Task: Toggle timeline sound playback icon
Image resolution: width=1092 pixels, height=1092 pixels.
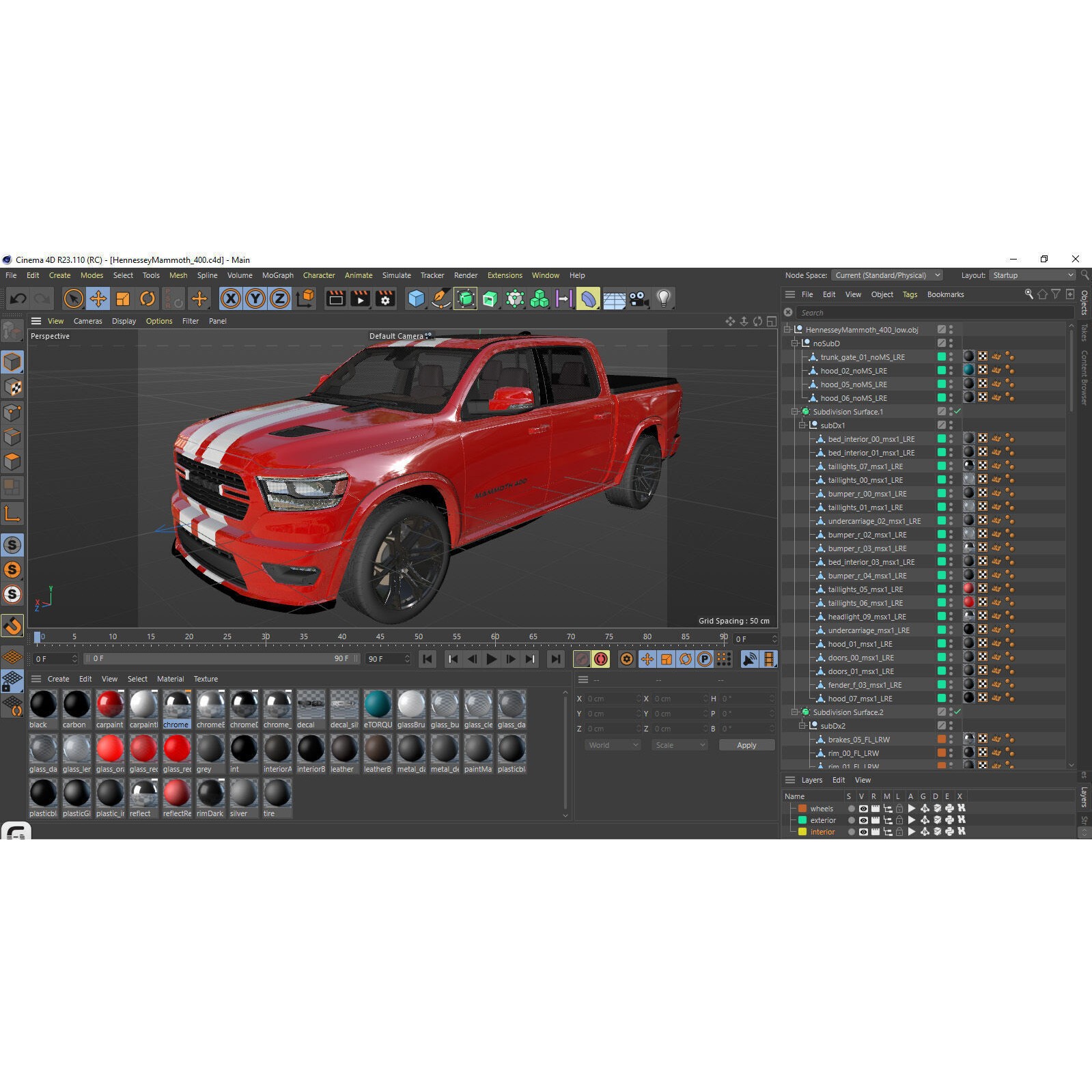Action: point(750,659)
